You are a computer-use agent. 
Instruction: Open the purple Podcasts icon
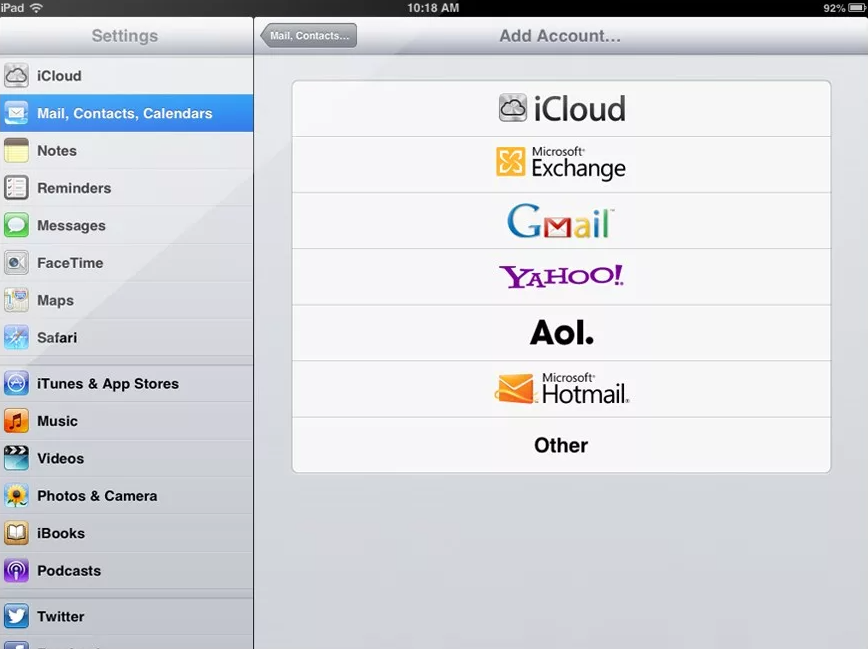(16, 570)
